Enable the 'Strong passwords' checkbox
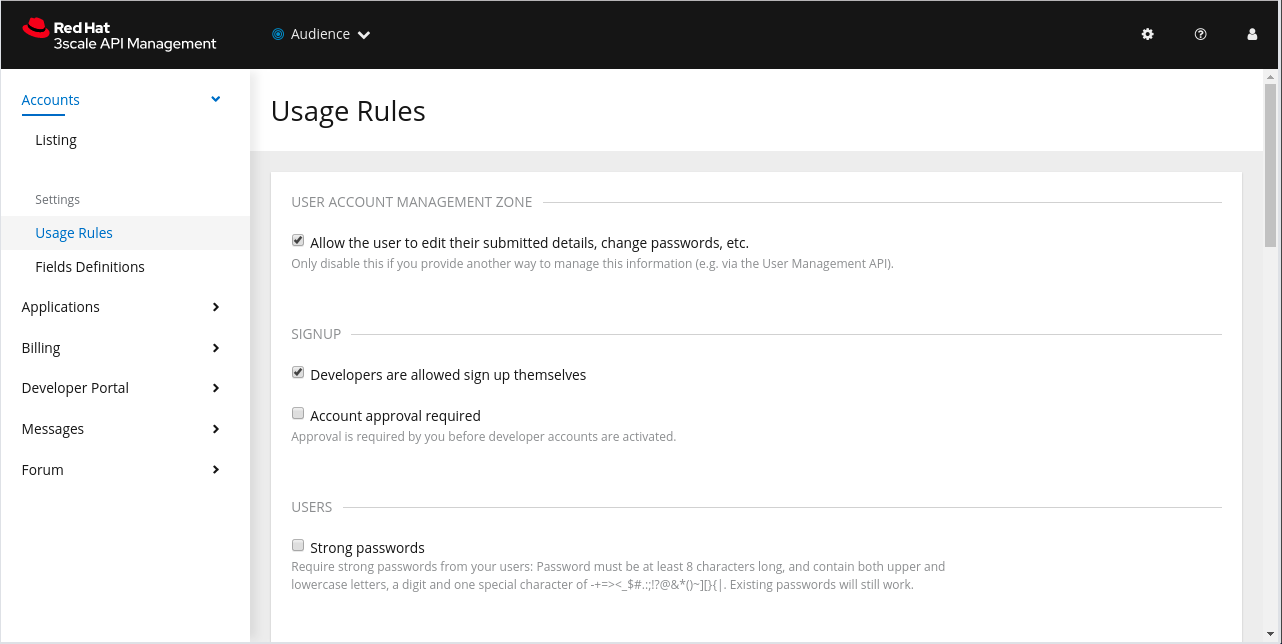The height and width of the screenshot is (644, 1282). [298, 546]
